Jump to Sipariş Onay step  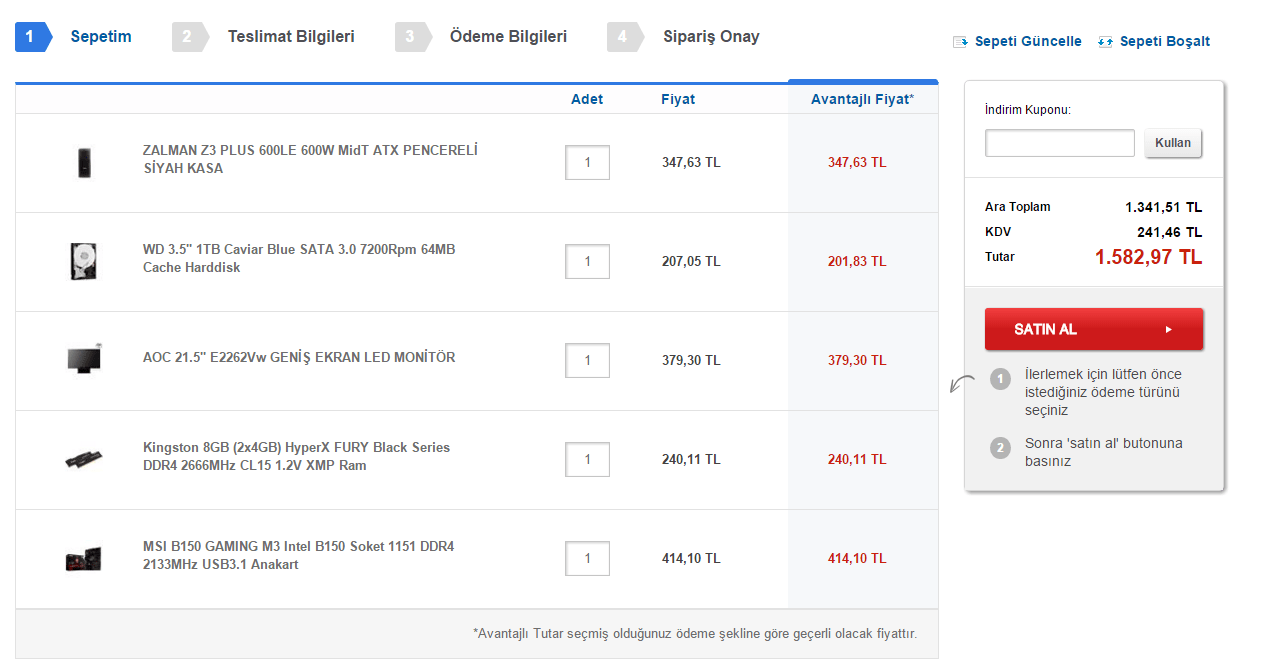(710, 37)
